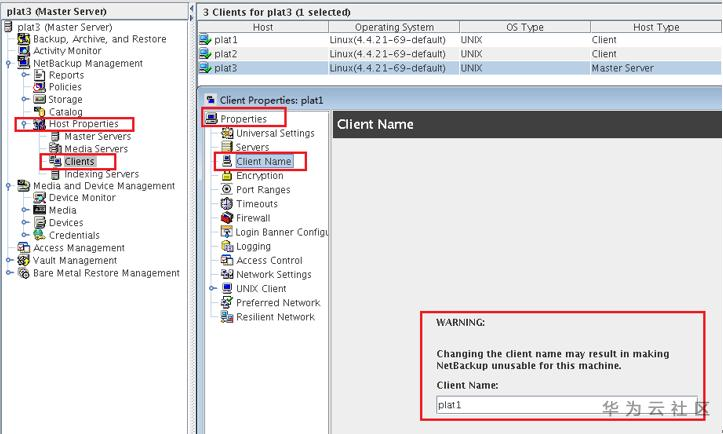723x434 pixels.
Task: Expand the Media tree node
Action: 25,210
